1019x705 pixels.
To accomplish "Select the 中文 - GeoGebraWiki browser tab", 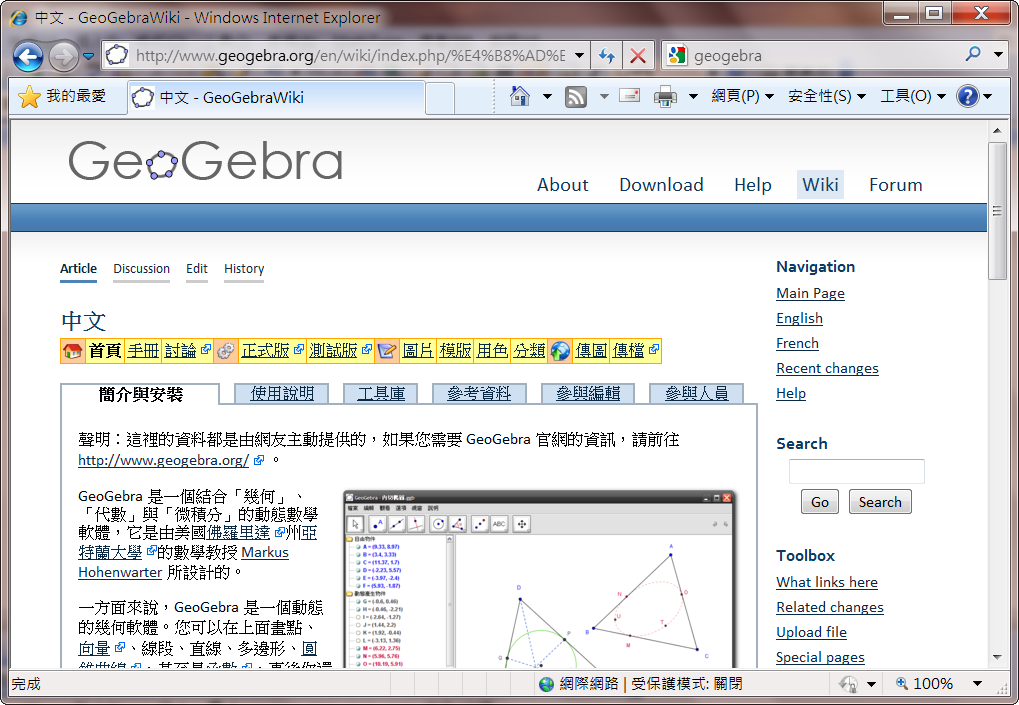I will tap(277, 97).
